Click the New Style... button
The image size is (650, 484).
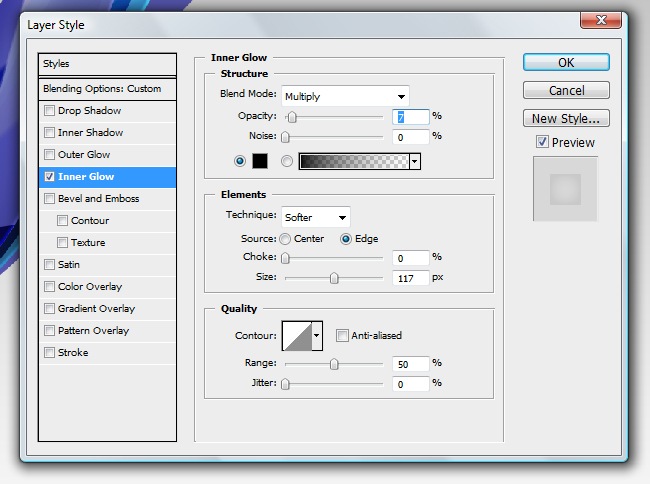point(566,118)
